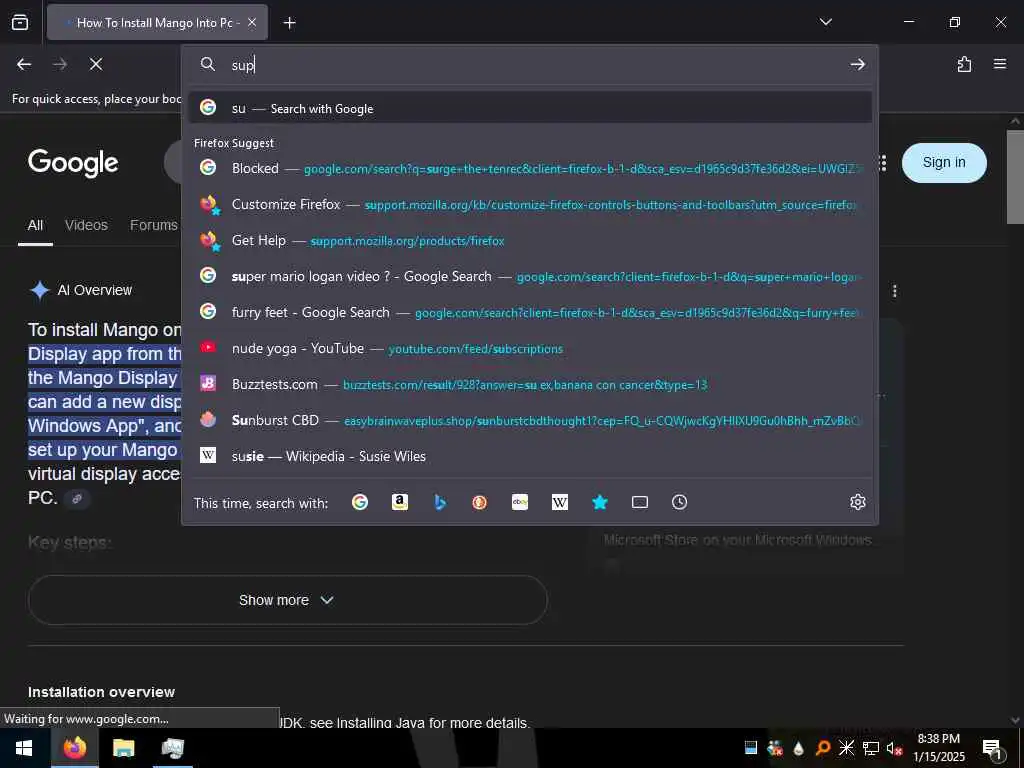Click the orange magnifier tray icon
Viewport: 1024px width, 768px height.
[x=823, y=748]
